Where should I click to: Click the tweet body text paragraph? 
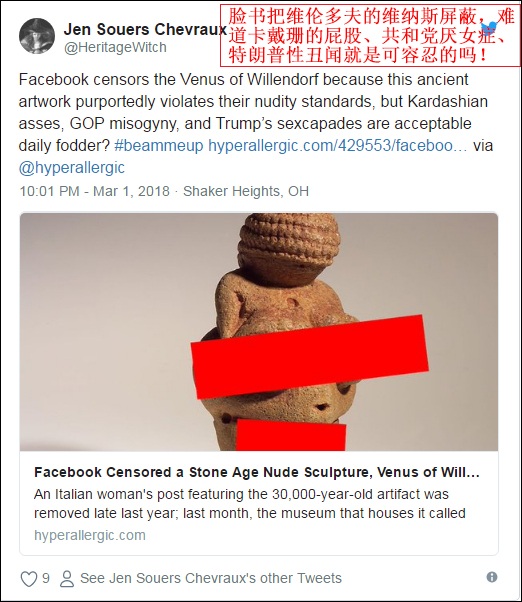point(256,124)
